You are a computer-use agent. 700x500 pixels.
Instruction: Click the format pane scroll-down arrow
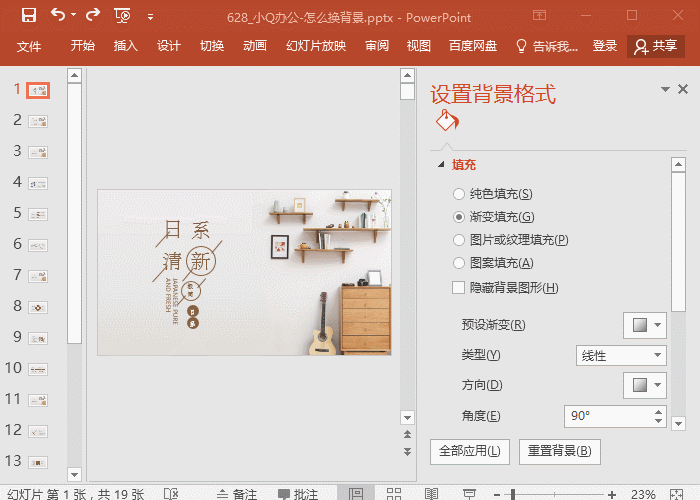pos(678,424)
